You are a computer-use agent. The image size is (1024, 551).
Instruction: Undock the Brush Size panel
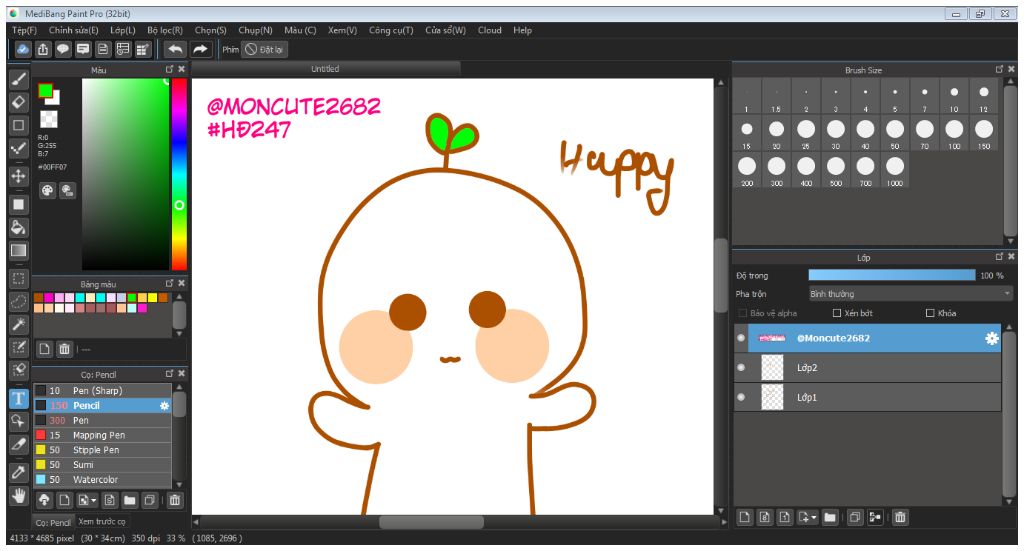click(999, 69)
